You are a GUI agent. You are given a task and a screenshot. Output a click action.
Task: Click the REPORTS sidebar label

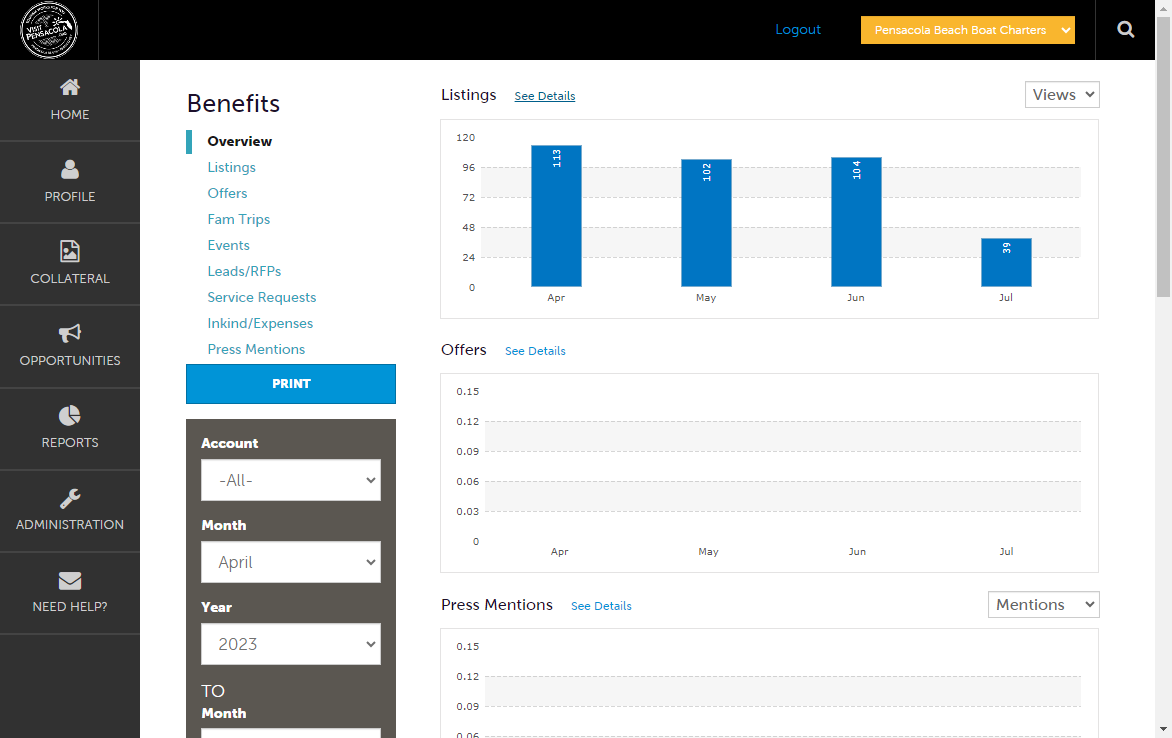[70, 443]
